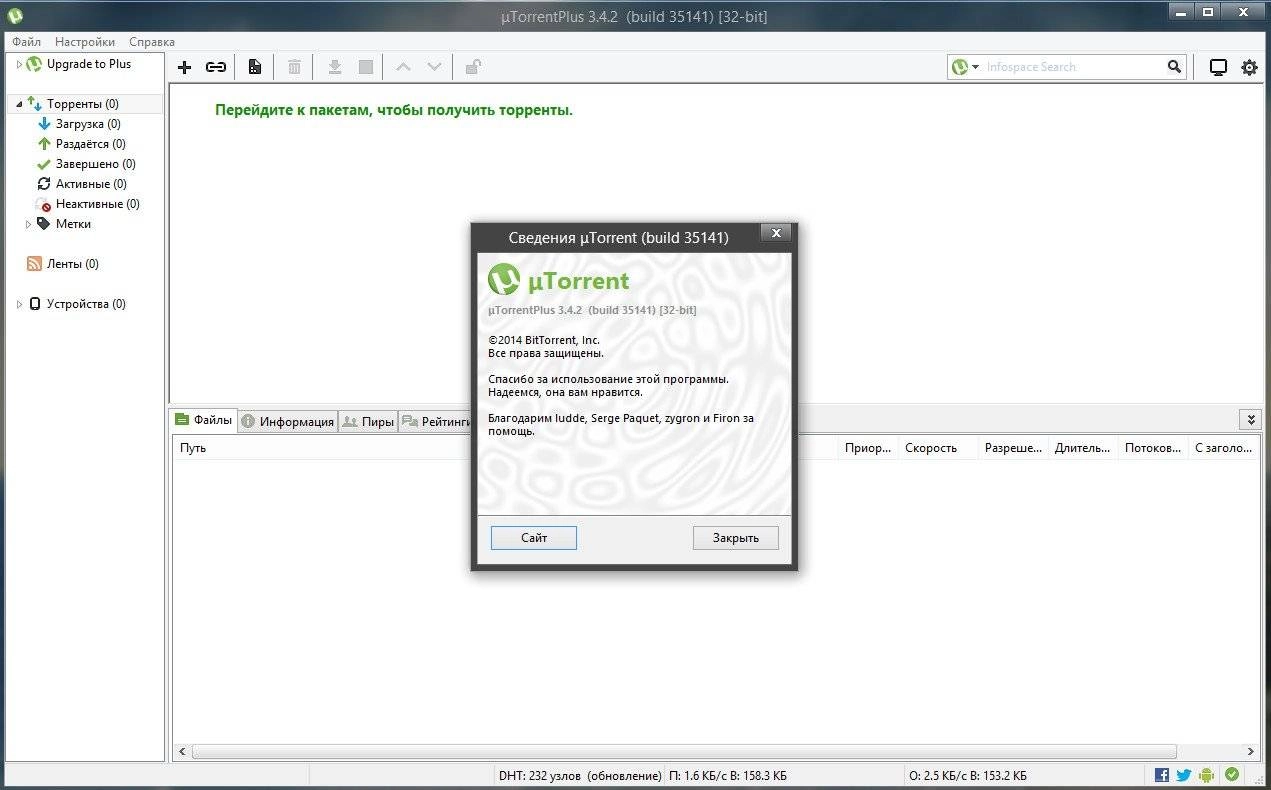Screen dimensions: 1271x790
Task: Open the settings gear icon
Action: click(1248, 67)
